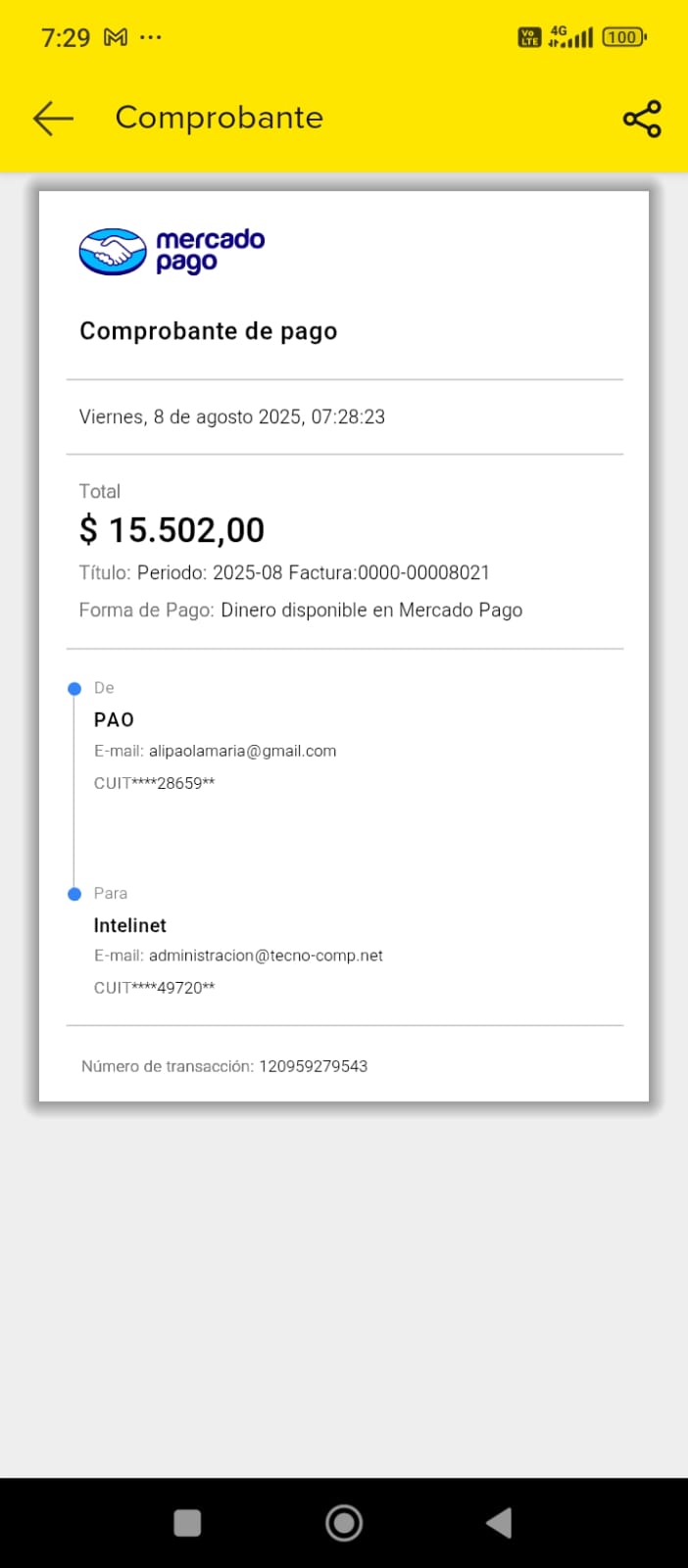This screenshot has height=1568, width=688.
Task: Tap the share icon
Action: 642,119
